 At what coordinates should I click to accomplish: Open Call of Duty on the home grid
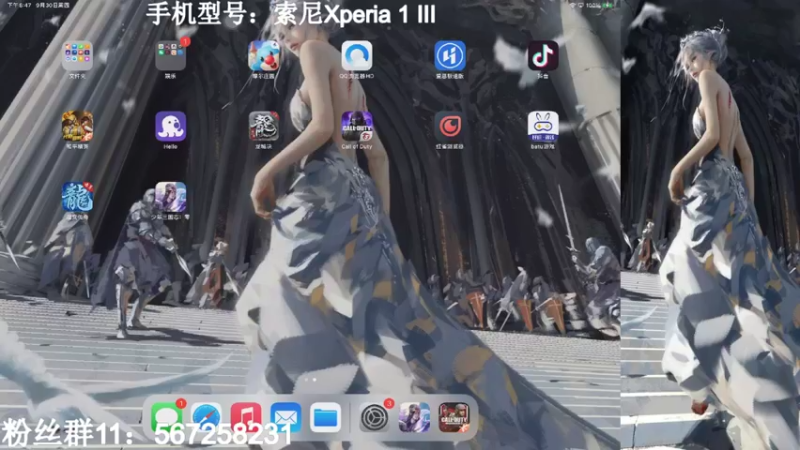click(357, 126)
